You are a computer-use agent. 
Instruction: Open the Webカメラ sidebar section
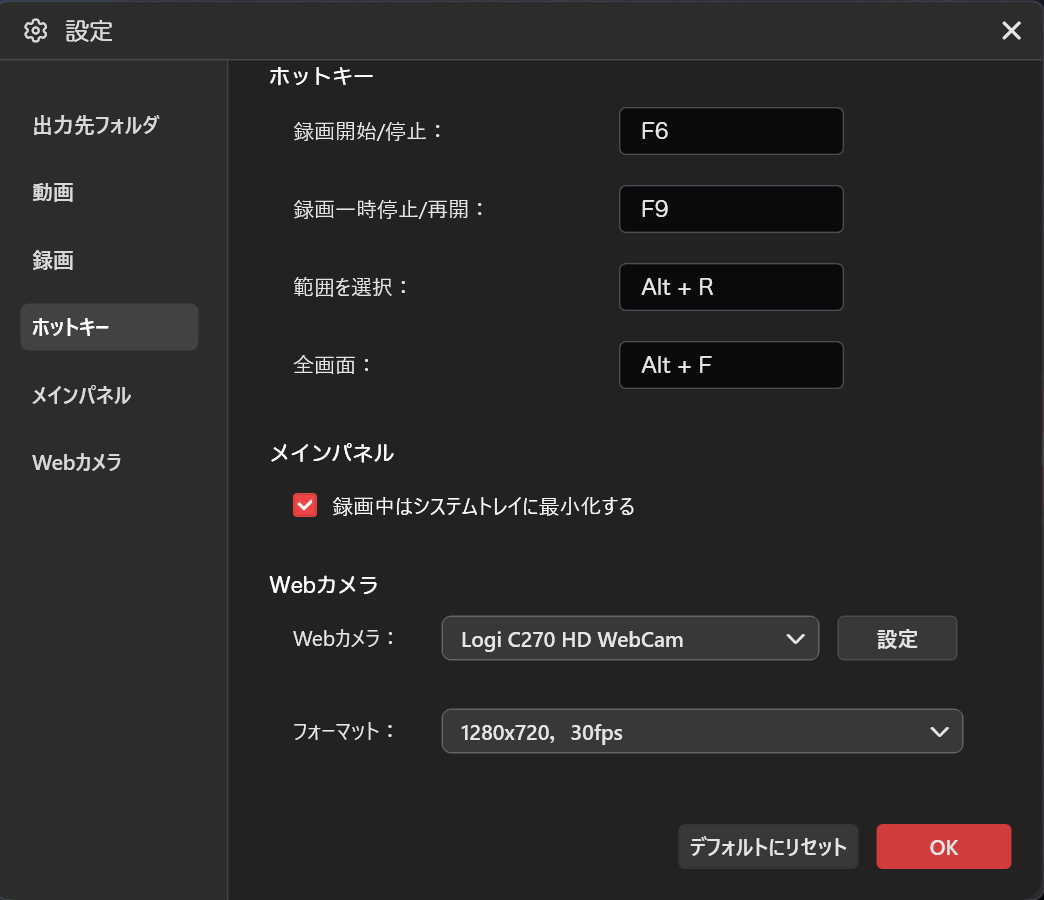click(x=77, y=462)
